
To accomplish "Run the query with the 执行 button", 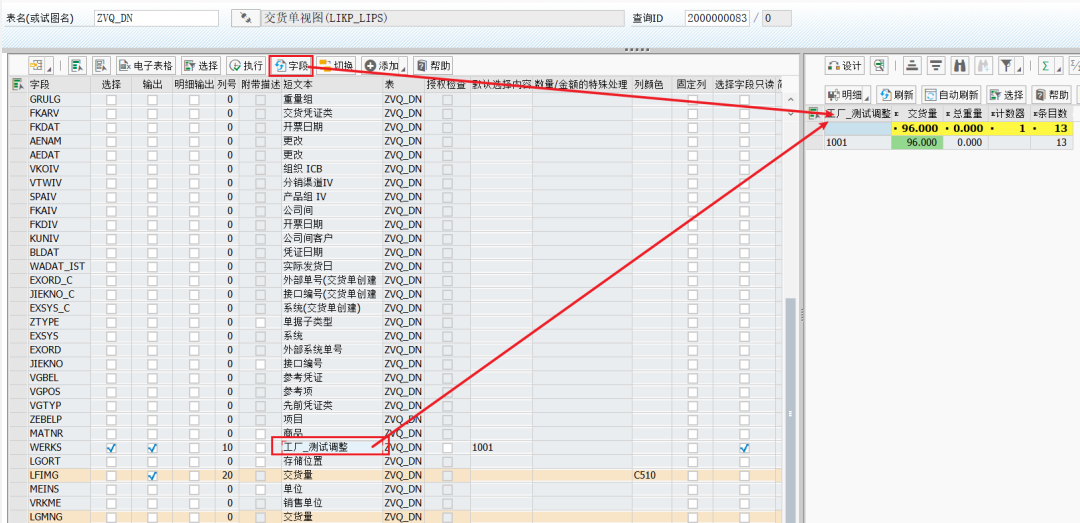I will tap(246, 66).
